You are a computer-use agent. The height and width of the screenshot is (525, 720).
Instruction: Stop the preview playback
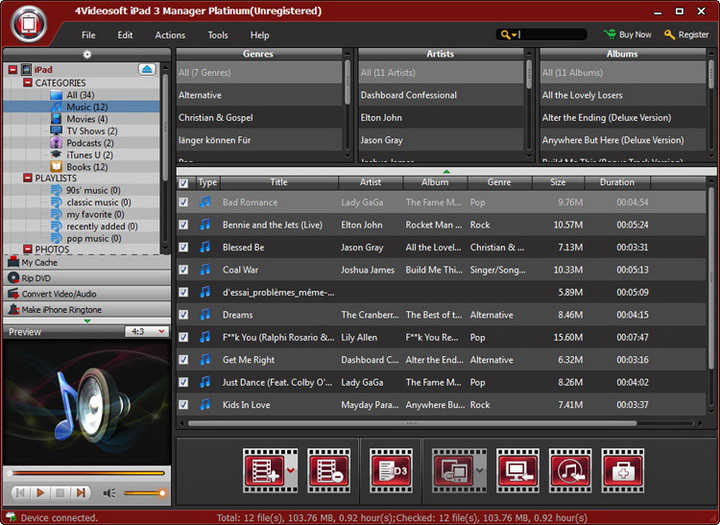click(60, 493)
